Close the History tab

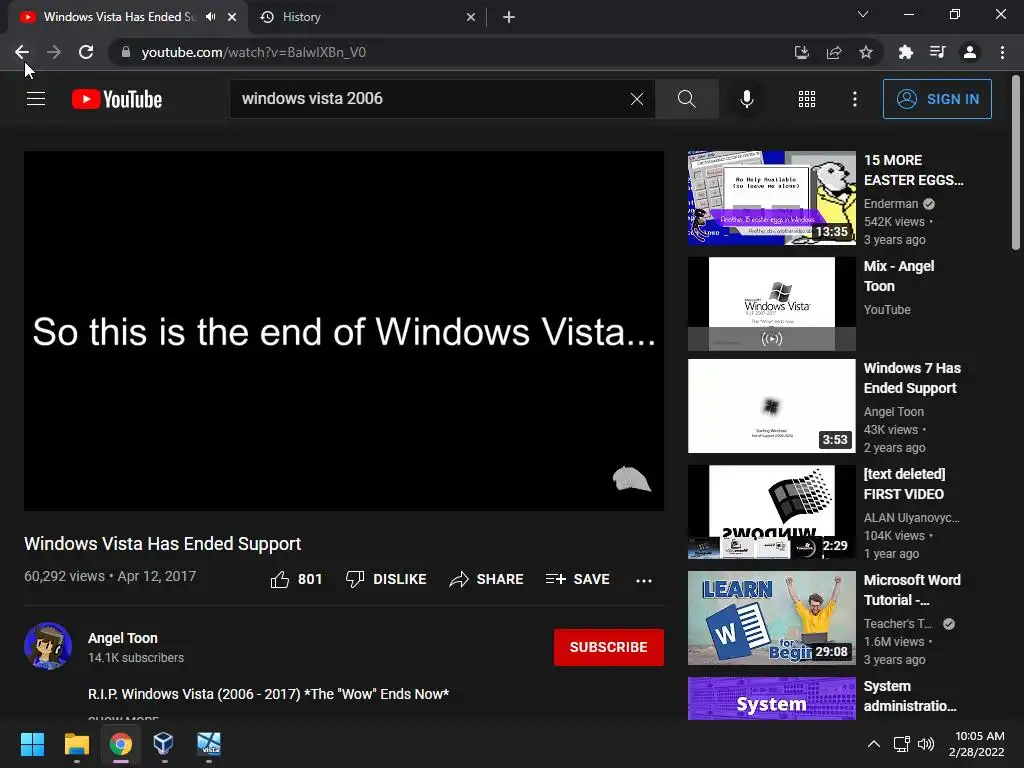[x=471, y=17]
